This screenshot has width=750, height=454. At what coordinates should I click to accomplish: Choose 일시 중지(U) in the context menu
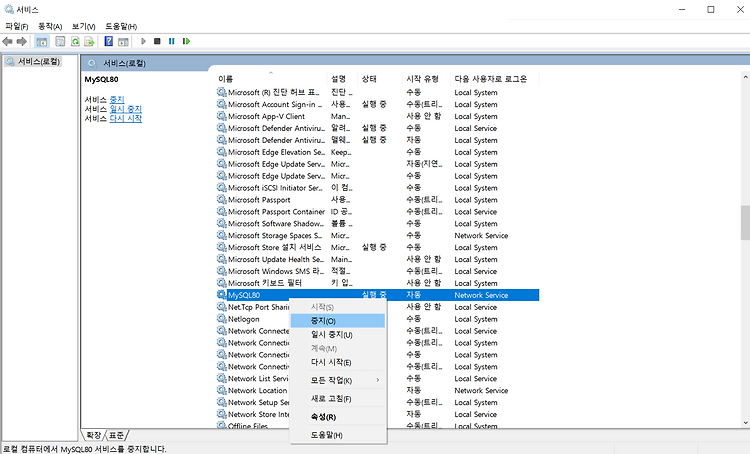coord(338,335)
